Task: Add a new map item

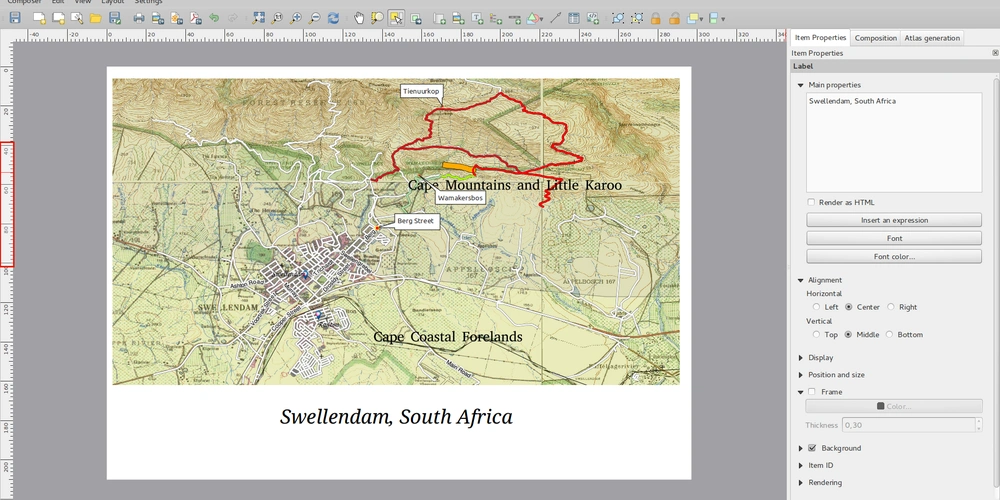Action: pos(439,18)
